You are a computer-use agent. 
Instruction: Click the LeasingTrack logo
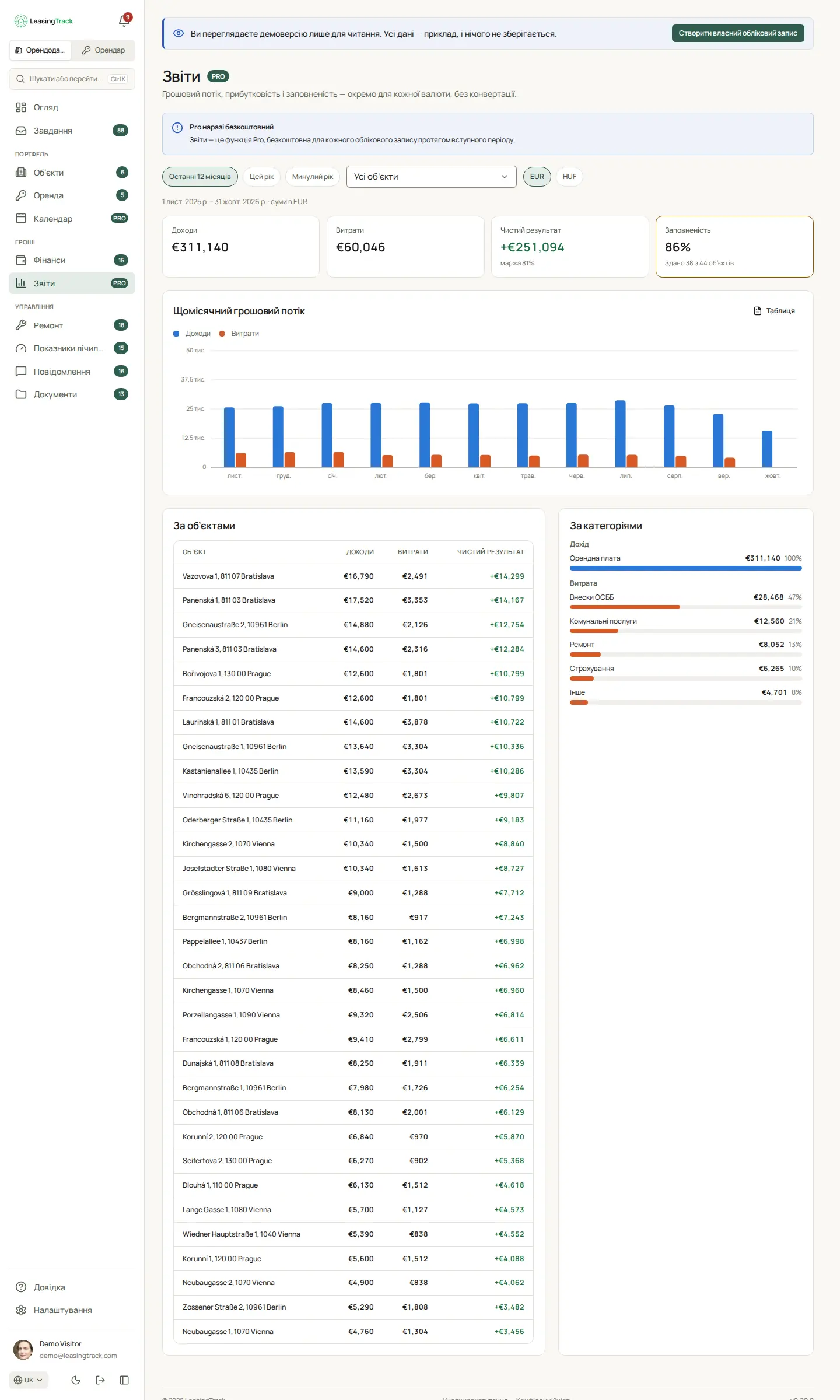[x=44, y=21]
